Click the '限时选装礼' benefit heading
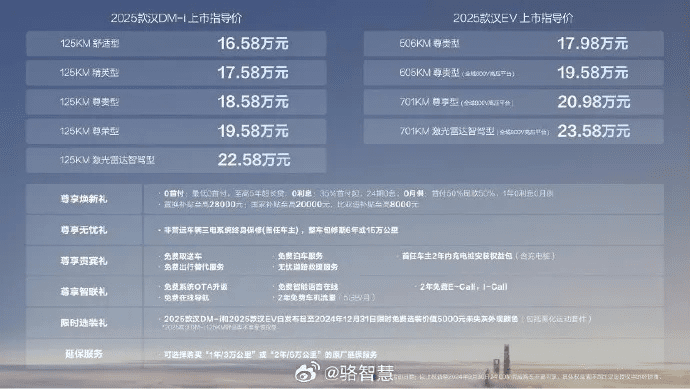 tap(84, 323)
